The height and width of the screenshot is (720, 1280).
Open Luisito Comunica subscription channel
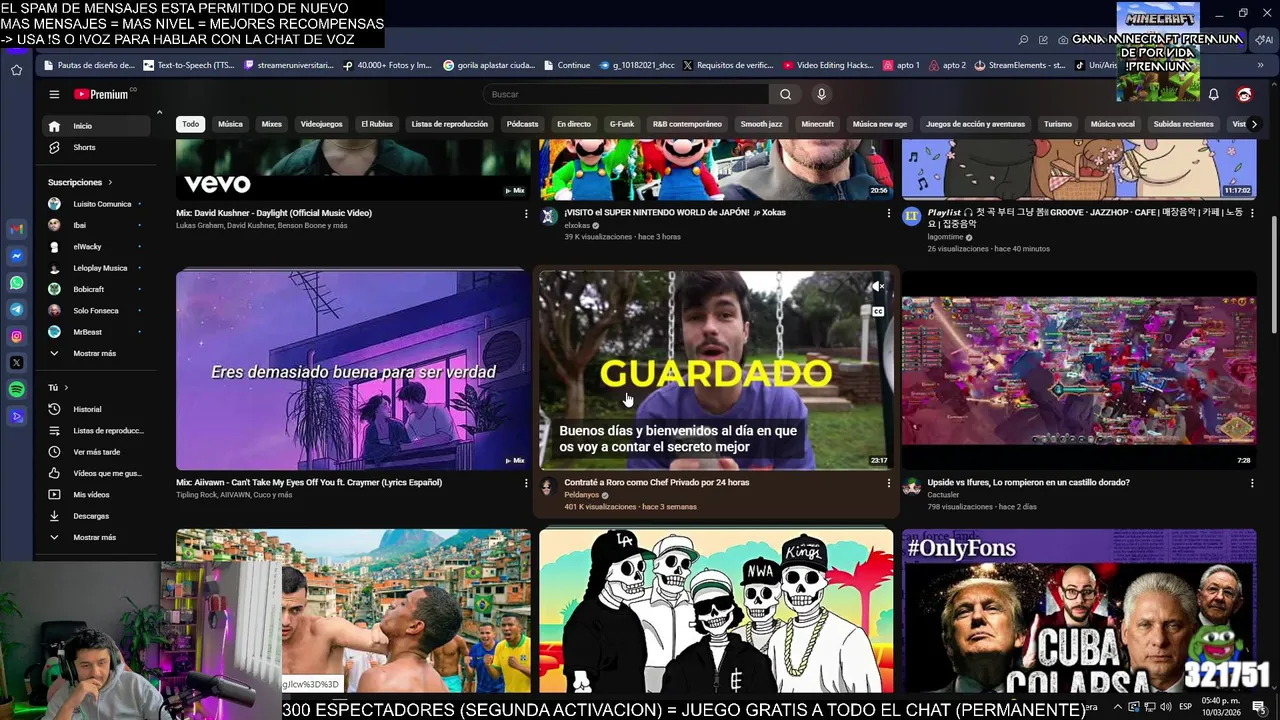[x=100, y=204]
